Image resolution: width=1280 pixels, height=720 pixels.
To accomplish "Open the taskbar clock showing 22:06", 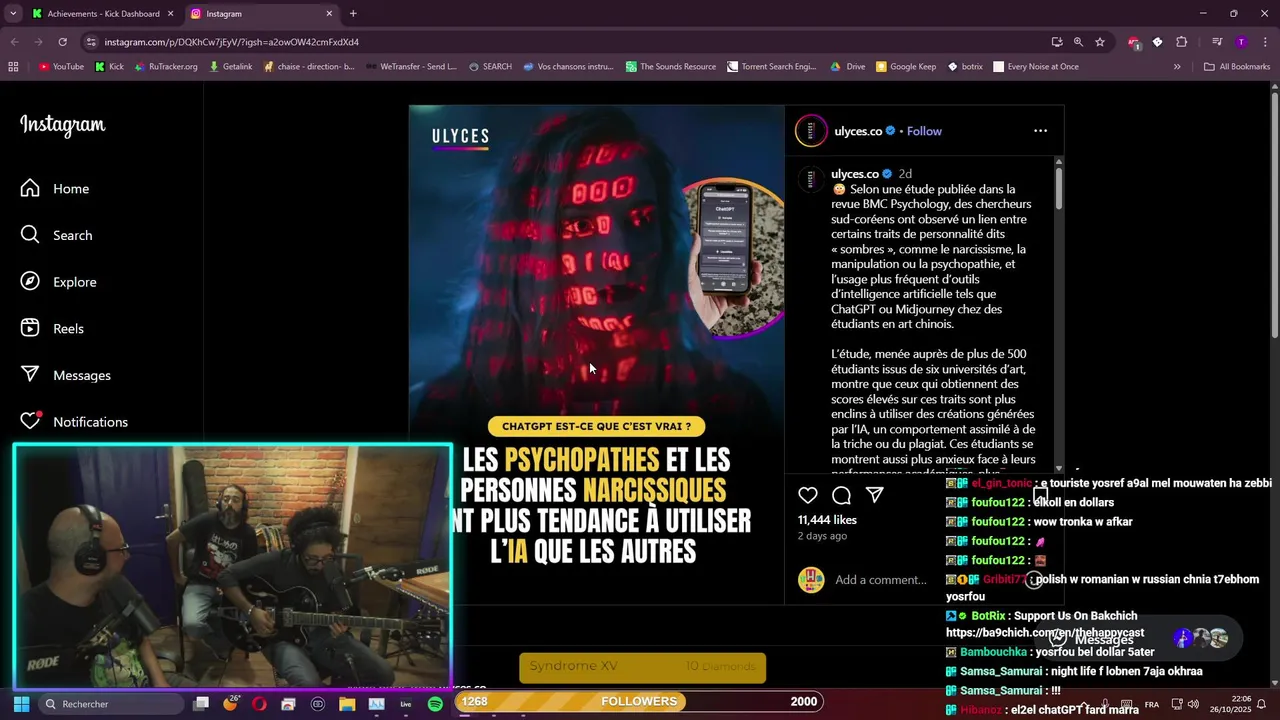I will (1233, 704).
